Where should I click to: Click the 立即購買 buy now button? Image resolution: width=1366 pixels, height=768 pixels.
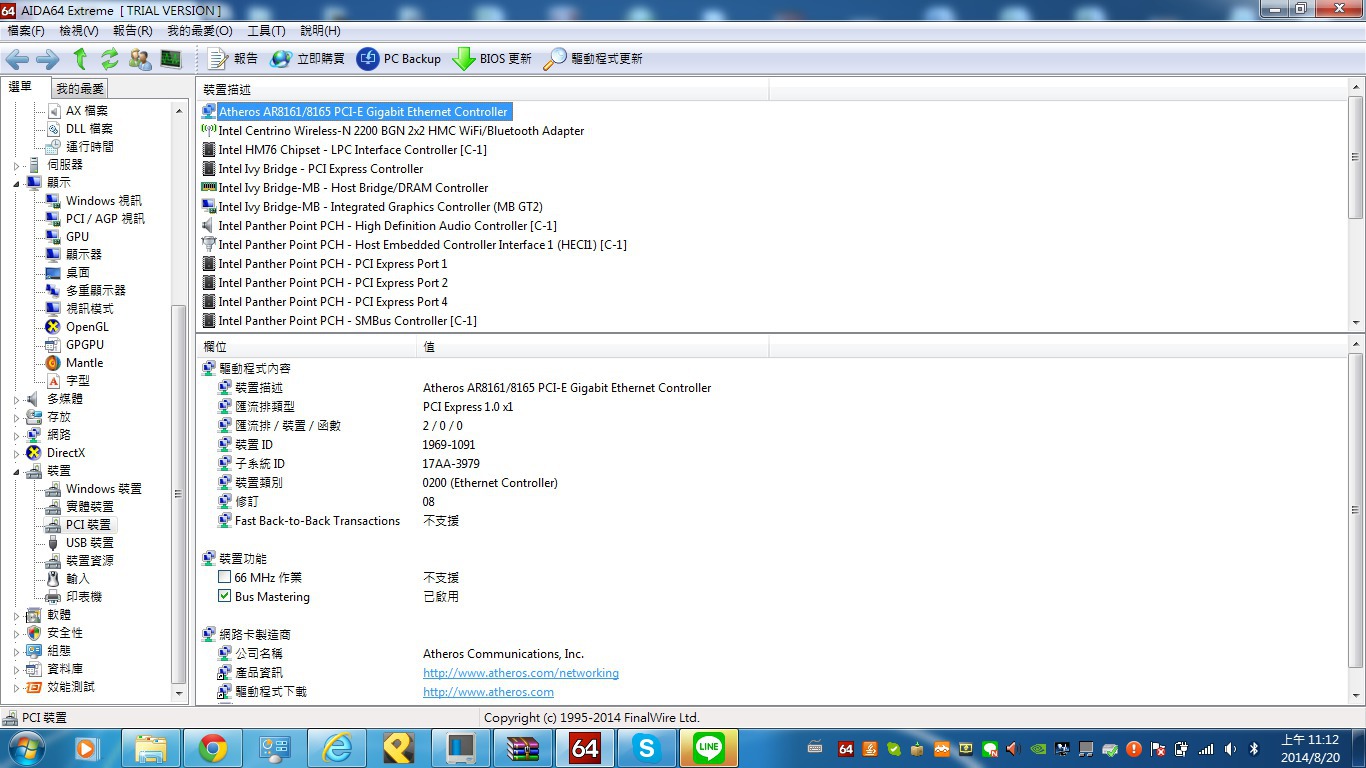308,59
